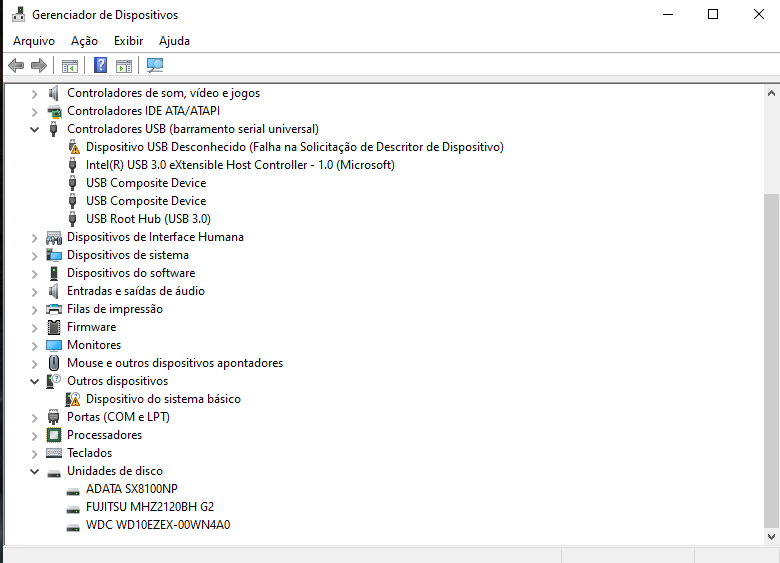780x563 pixels.
Task: Expand the Firmware node
Action: point(34,328)
